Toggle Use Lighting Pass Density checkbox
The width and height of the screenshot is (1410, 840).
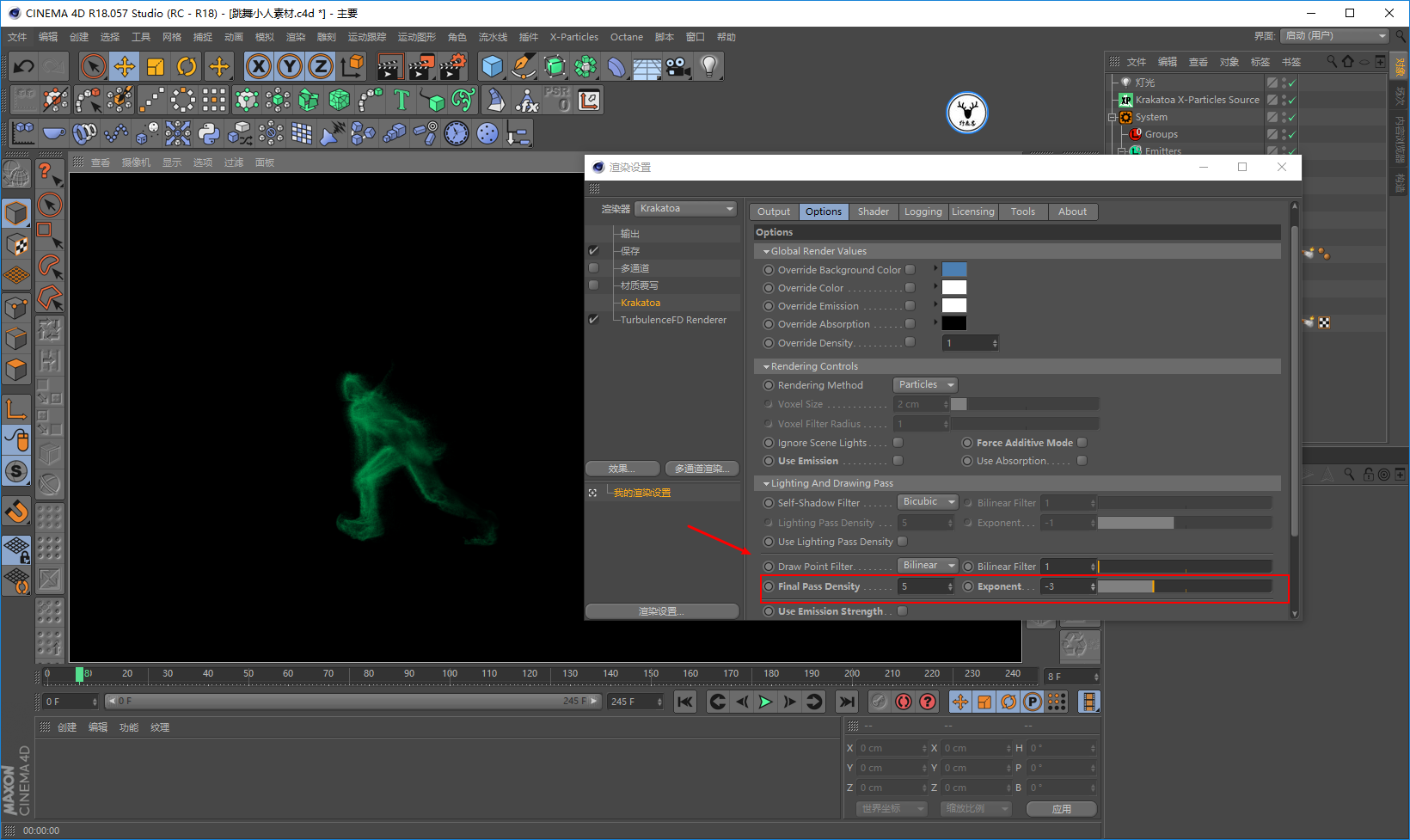[903, 541]
